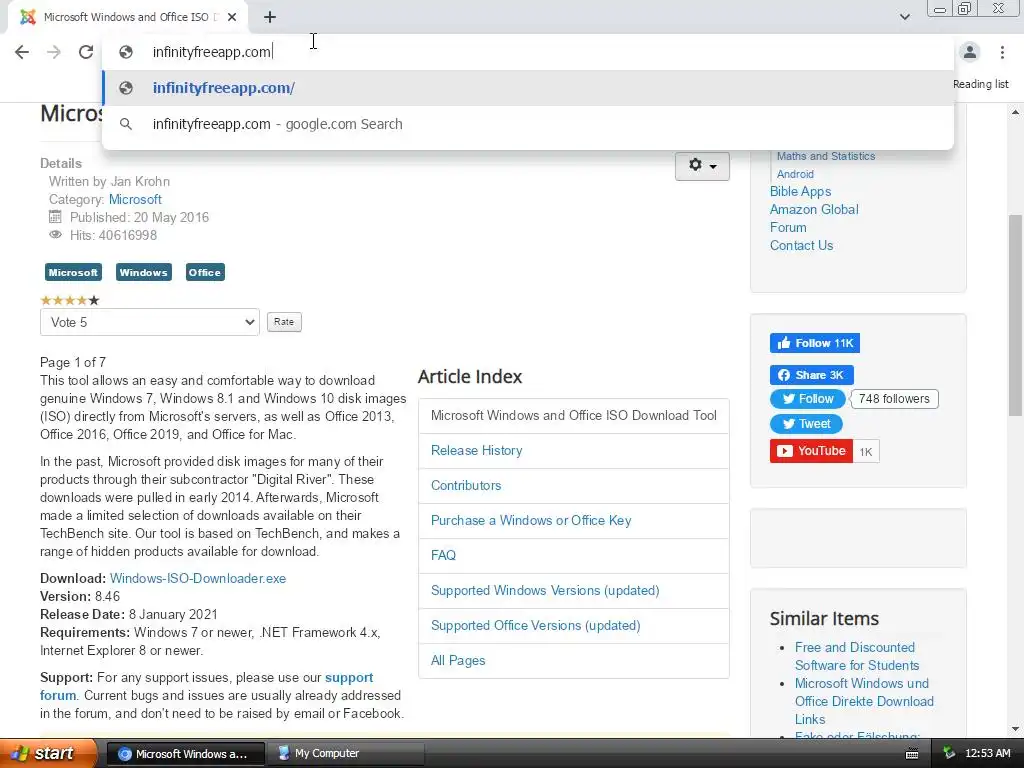Open the Android sidebar link
The height and width of the screenshot is (768, 1024).
tap(795, 174)
